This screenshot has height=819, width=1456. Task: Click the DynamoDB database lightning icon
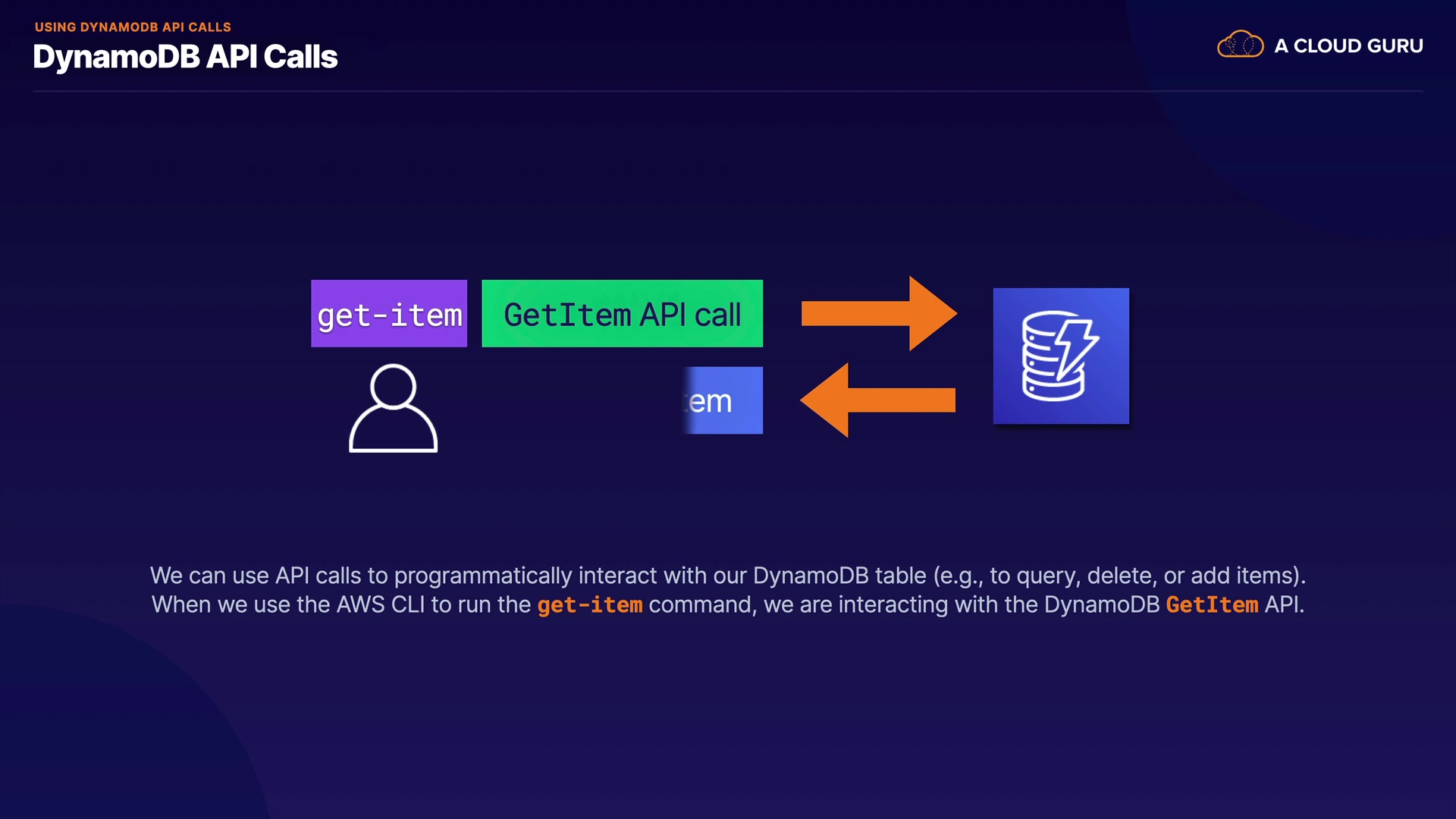[1060, 356]
